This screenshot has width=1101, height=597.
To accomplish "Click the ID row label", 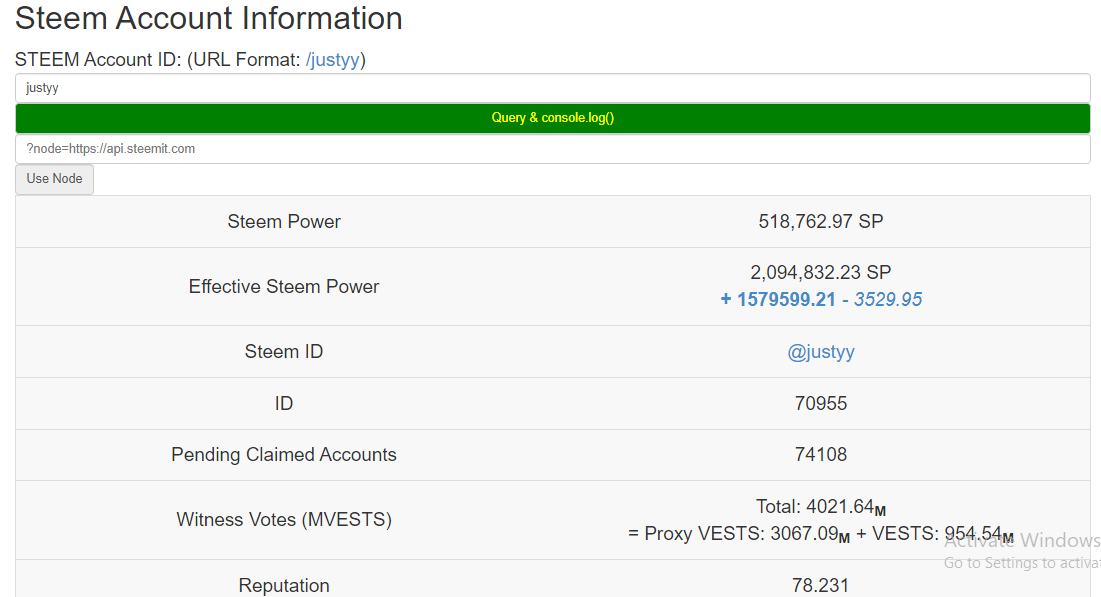I will (x=284, y=404).
